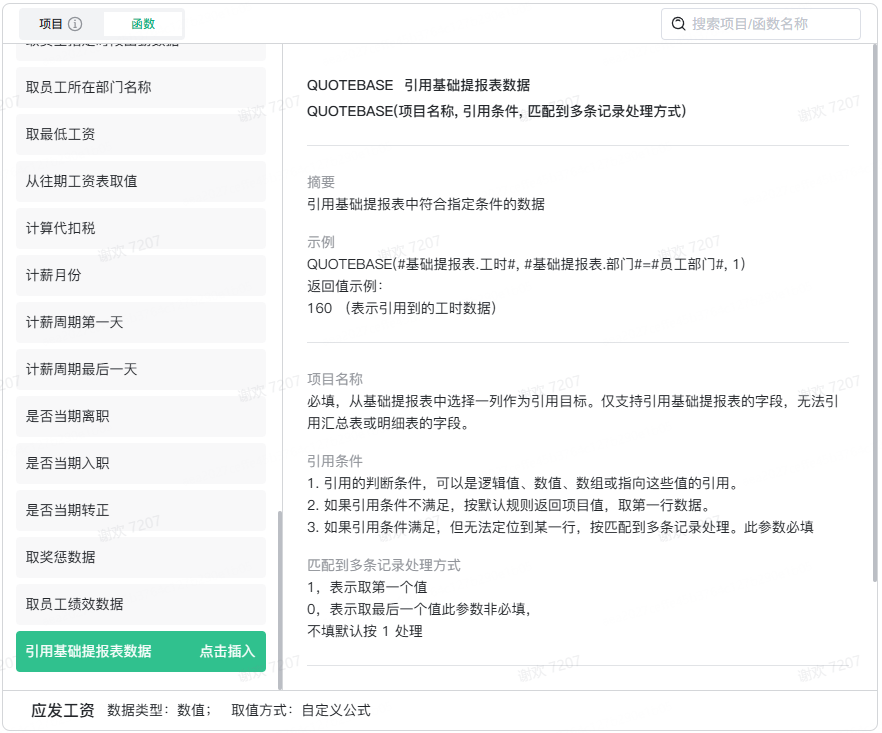Switch to the 函数 tab

(x=143, y=24)
